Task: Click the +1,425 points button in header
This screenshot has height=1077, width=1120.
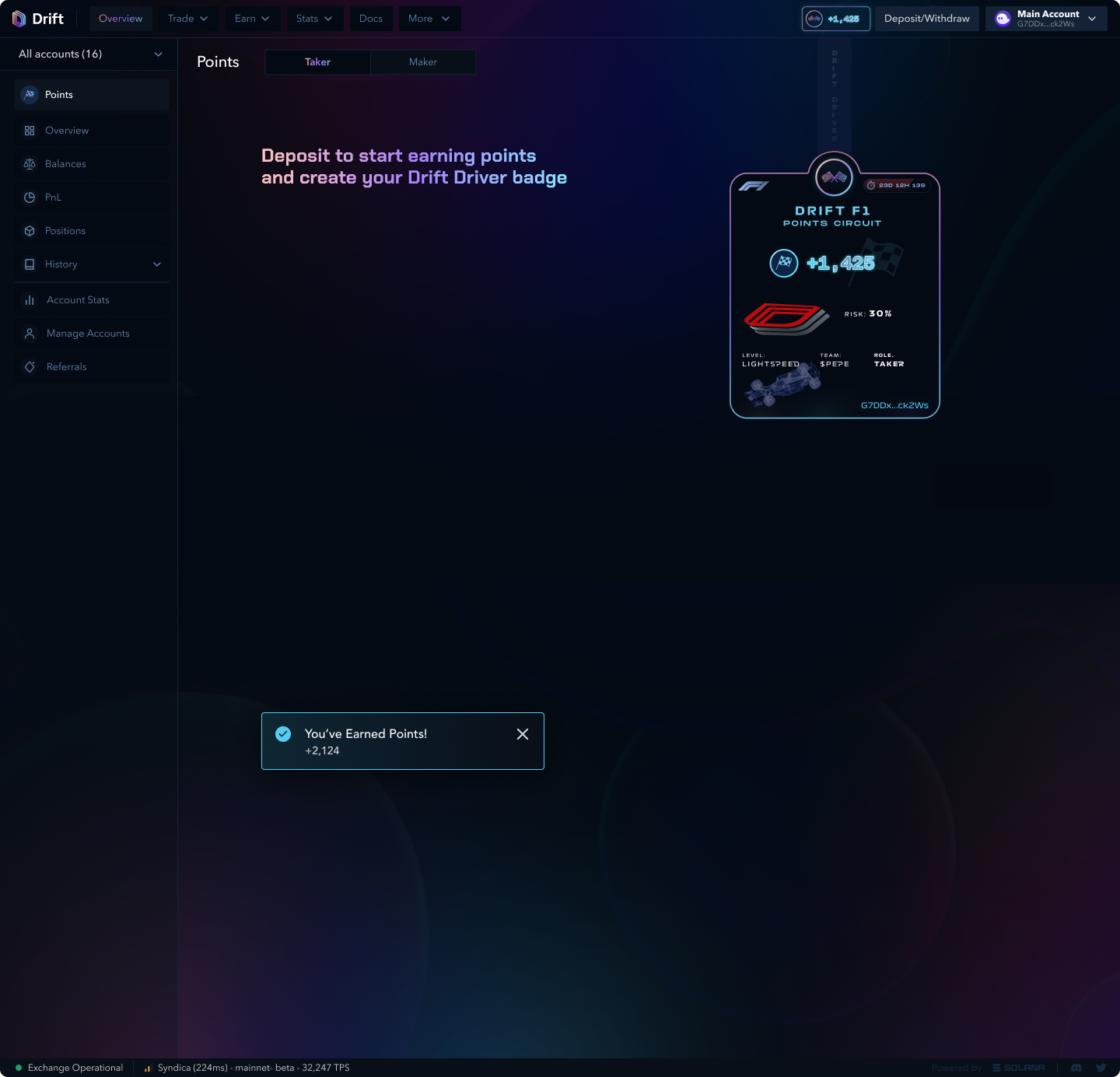Action: [836, 19]
